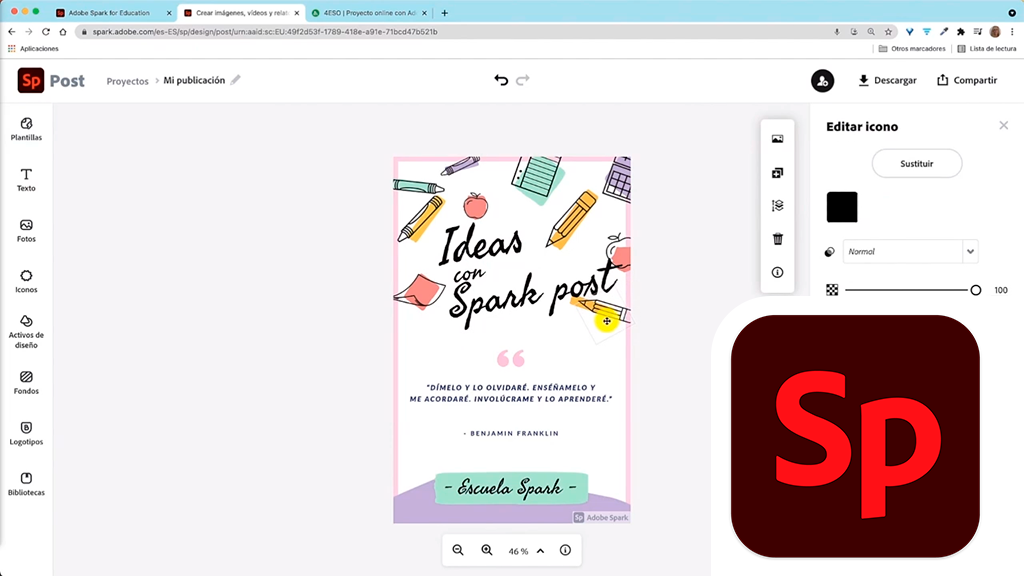Open the Fondos backgrounds panel
Image resolution: width=1024 pixels, height=576 pixels.
point(26,383)
